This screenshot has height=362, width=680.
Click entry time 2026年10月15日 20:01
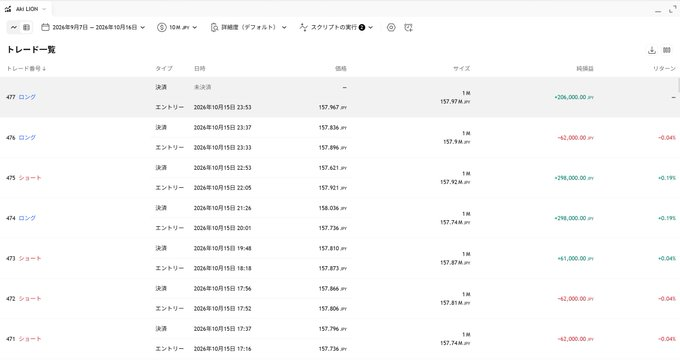pyautogui.click(x=222, y=228)
